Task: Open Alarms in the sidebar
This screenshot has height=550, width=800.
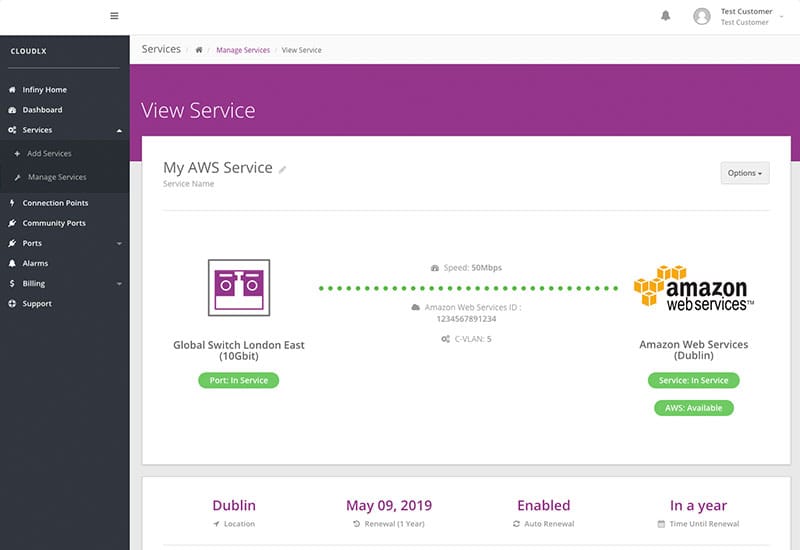Action: pyautogui.click(x=35, y=263)
